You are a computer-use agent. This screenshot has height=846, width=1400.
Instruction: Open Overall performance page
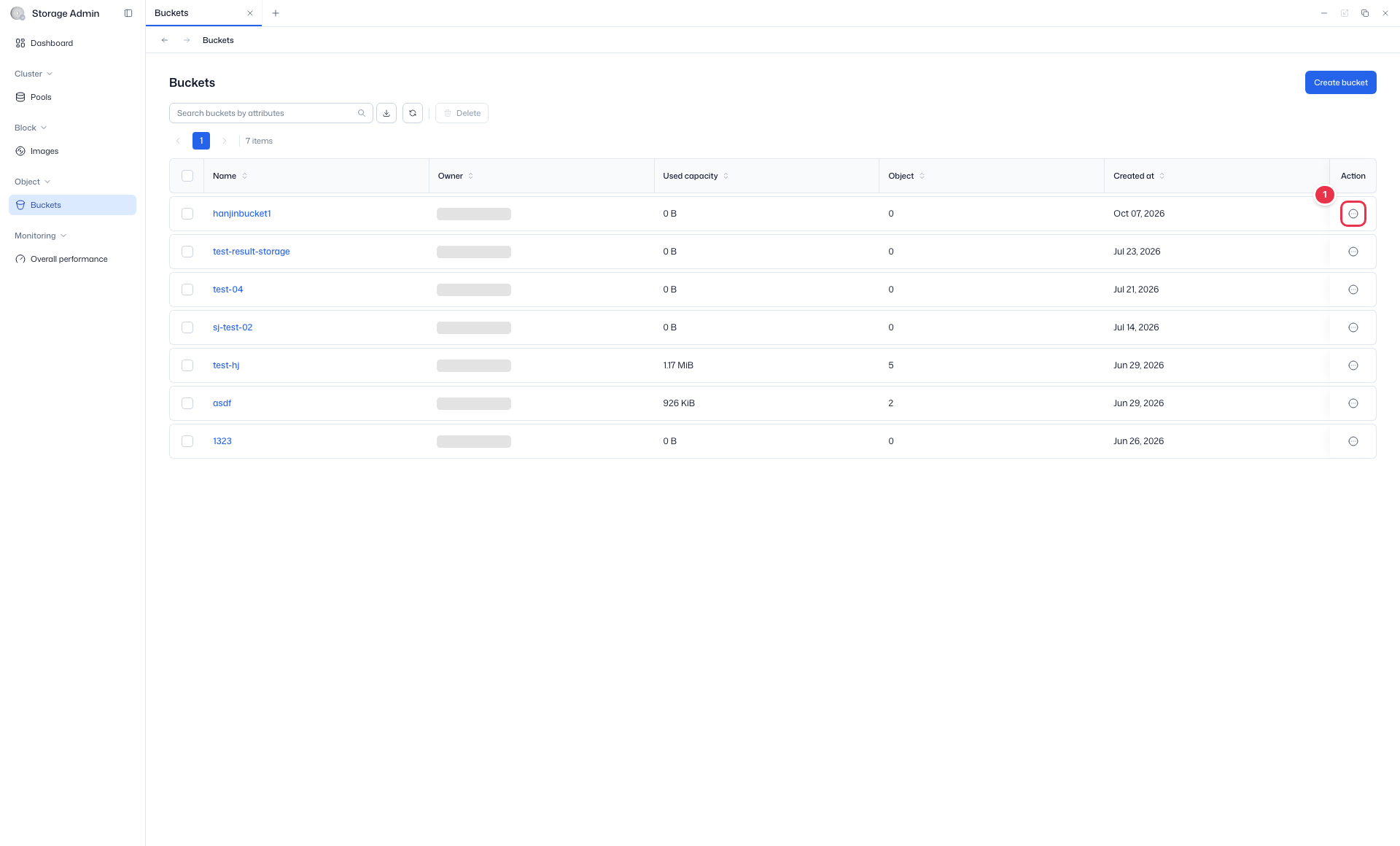72,259
